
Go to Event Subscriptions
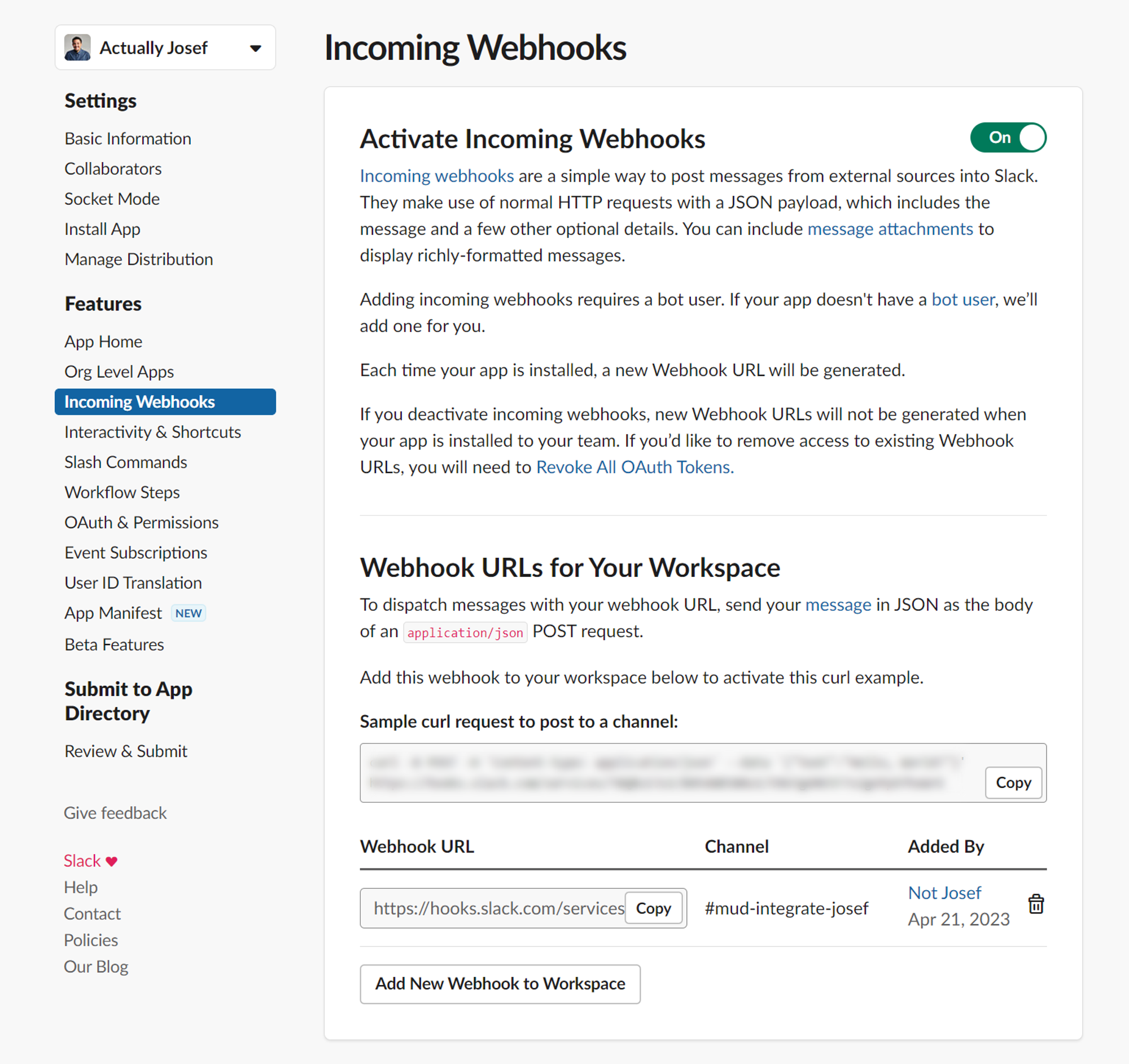click(135, 552)
